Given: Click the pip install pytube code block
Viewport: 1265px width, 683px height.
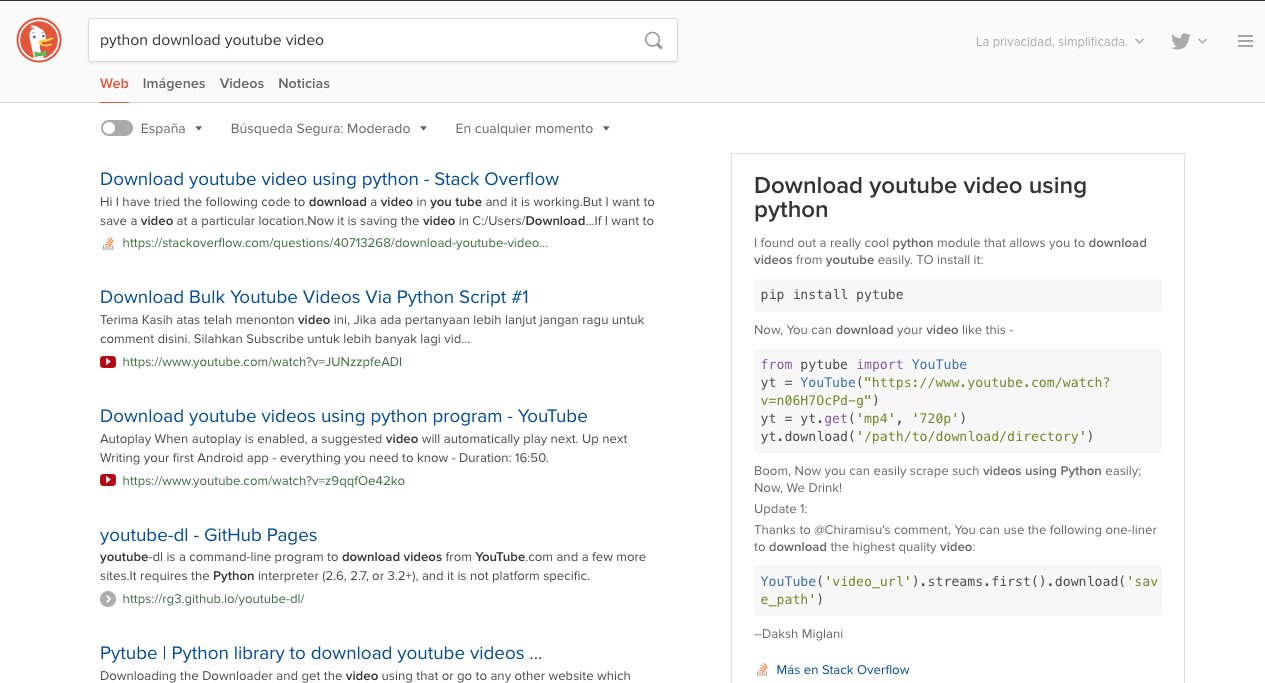Looking at the screenshot, I should (958, 295).
